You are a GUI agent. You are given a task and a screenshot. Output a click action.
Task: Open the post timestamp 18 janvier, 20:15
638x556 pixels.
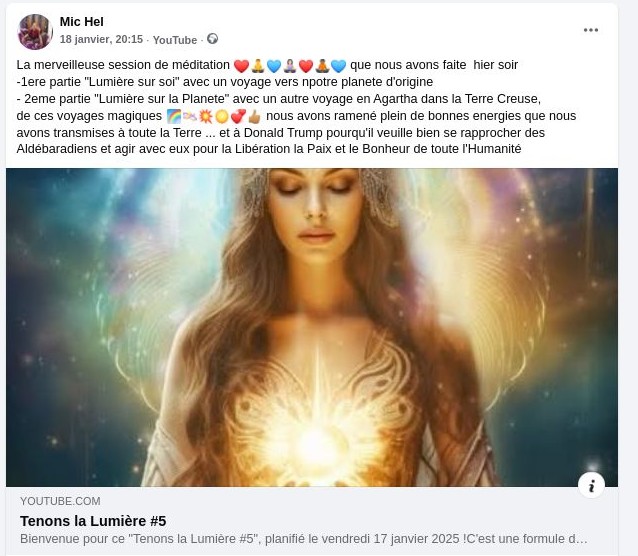(101, 39)
